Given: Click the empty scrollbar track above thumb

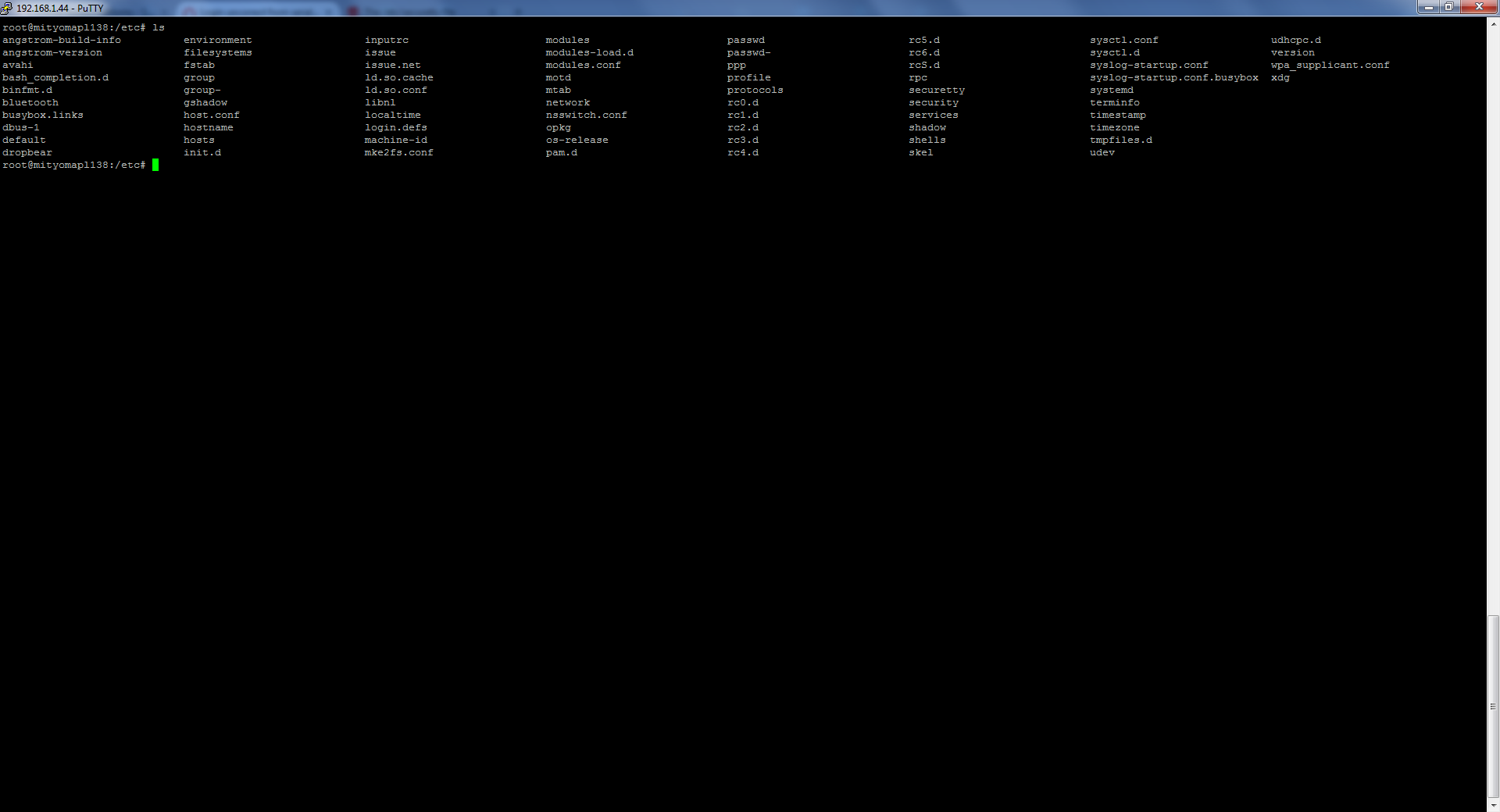Looking at the screenshot, I should pos(1493,312).
